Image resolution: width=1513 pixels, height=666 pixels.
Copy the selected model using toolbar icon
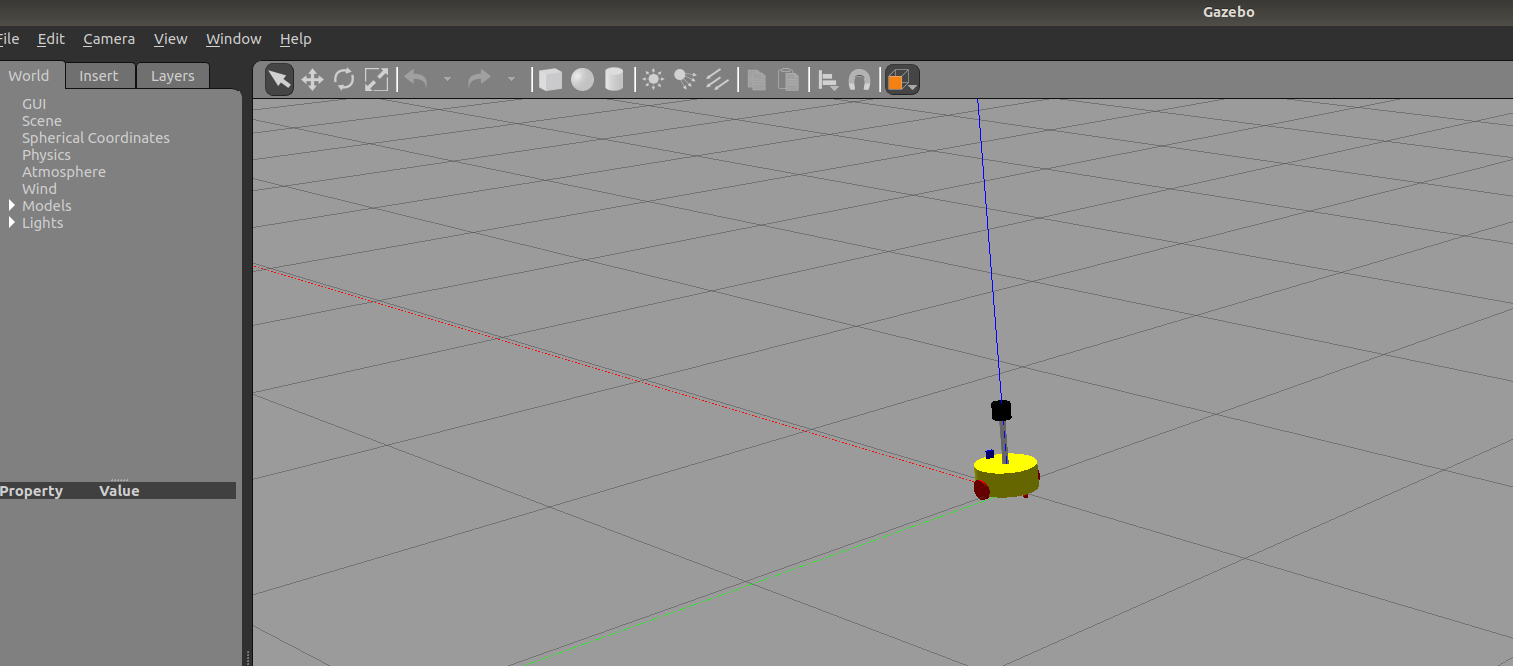pos(757,80)
